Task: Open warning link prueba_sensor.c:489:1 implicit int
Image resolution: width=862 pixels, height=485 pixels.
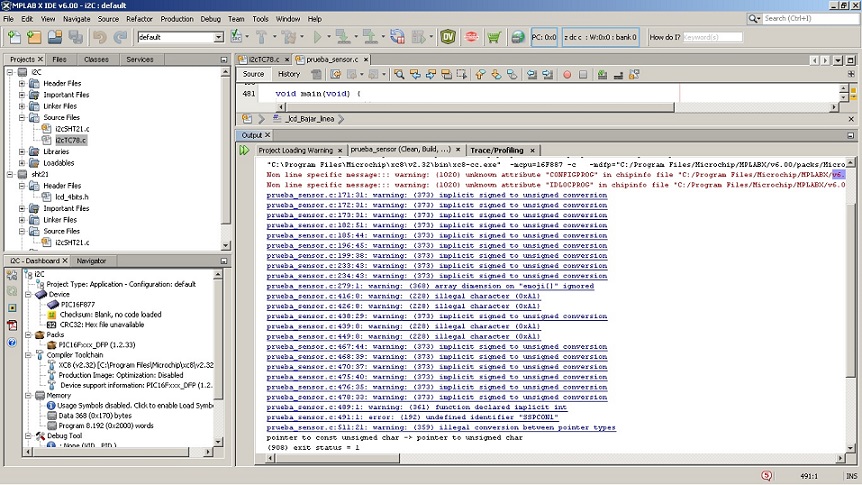Action: click(x=416, y=407)
